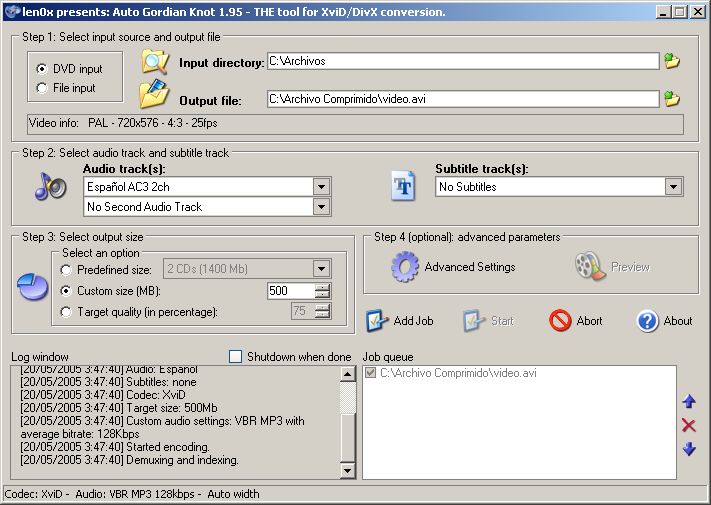The height and width of the screenshot is (505, 711).
Task: Click status bar text 'Codec: XviD'
Action: click(34, 494)
